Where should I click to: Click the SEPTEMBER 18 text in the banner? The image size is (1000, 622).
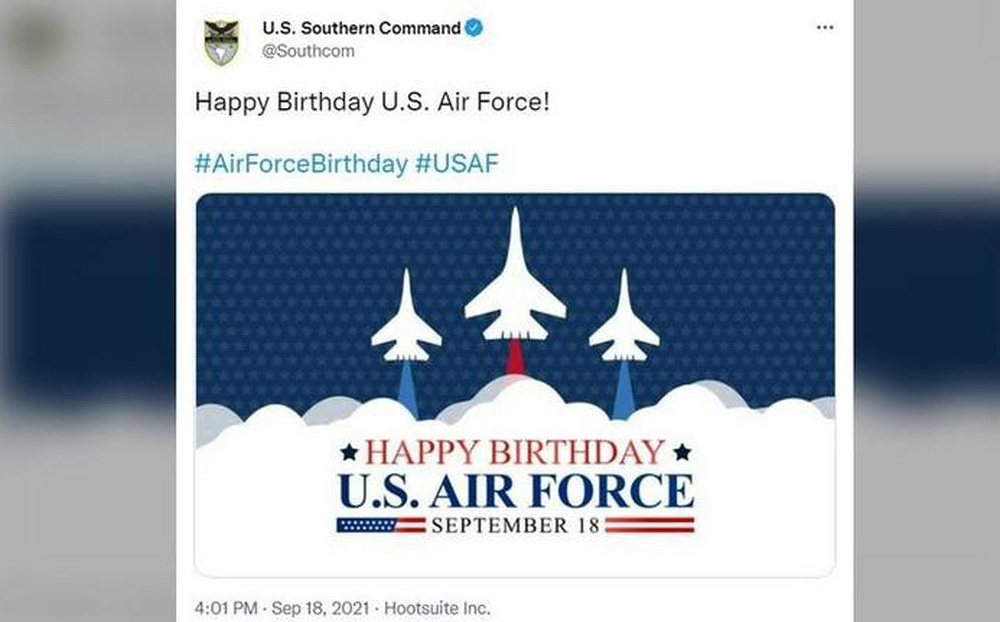pyautogui.click(x=515, y=525)
